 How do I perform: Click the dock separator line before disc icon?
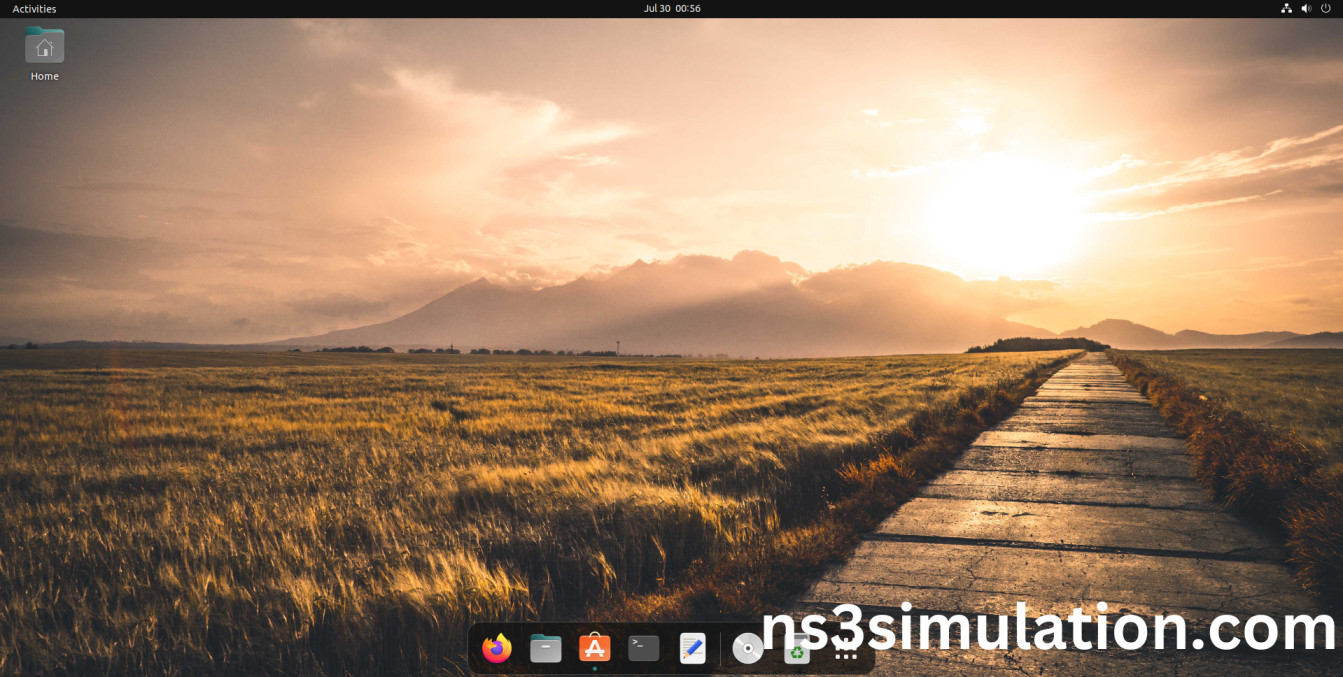pos(720,649)
